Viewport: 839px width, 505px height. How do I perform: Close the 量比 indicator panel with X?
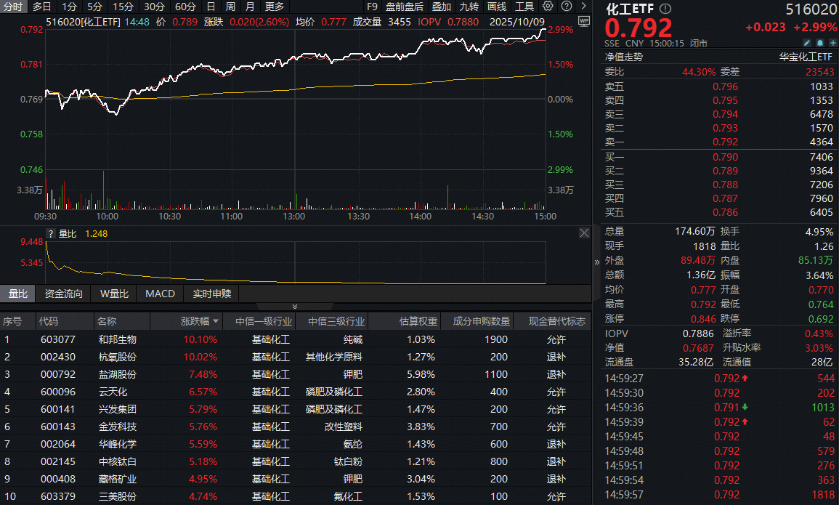click(x=584, y=233)
